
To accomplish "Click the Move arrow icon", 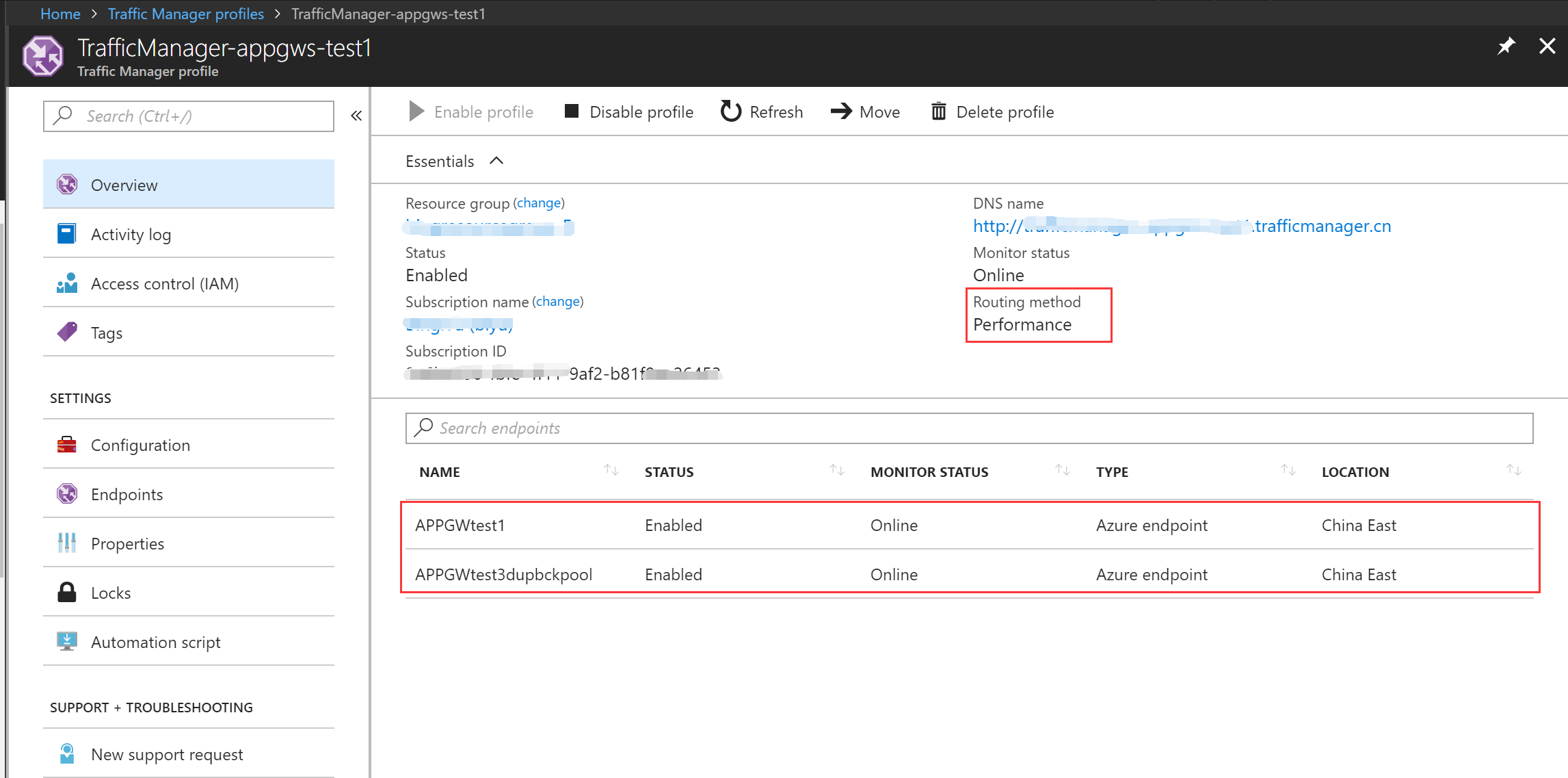I will [x=841, y=112].
